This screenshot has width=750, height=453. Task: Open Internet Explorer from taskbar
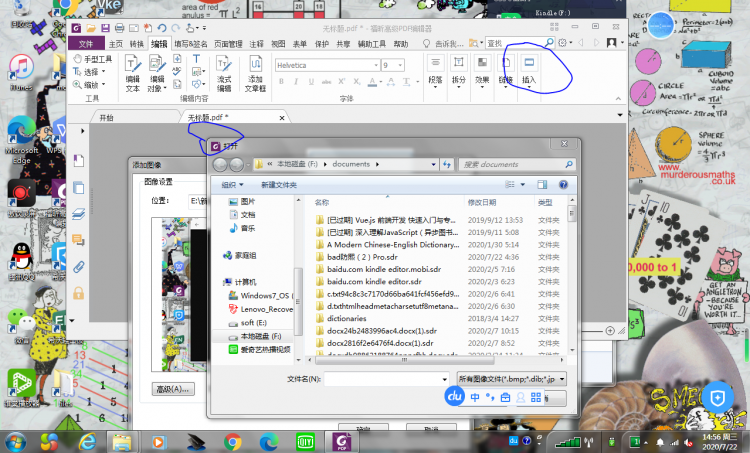coord(87,442)
